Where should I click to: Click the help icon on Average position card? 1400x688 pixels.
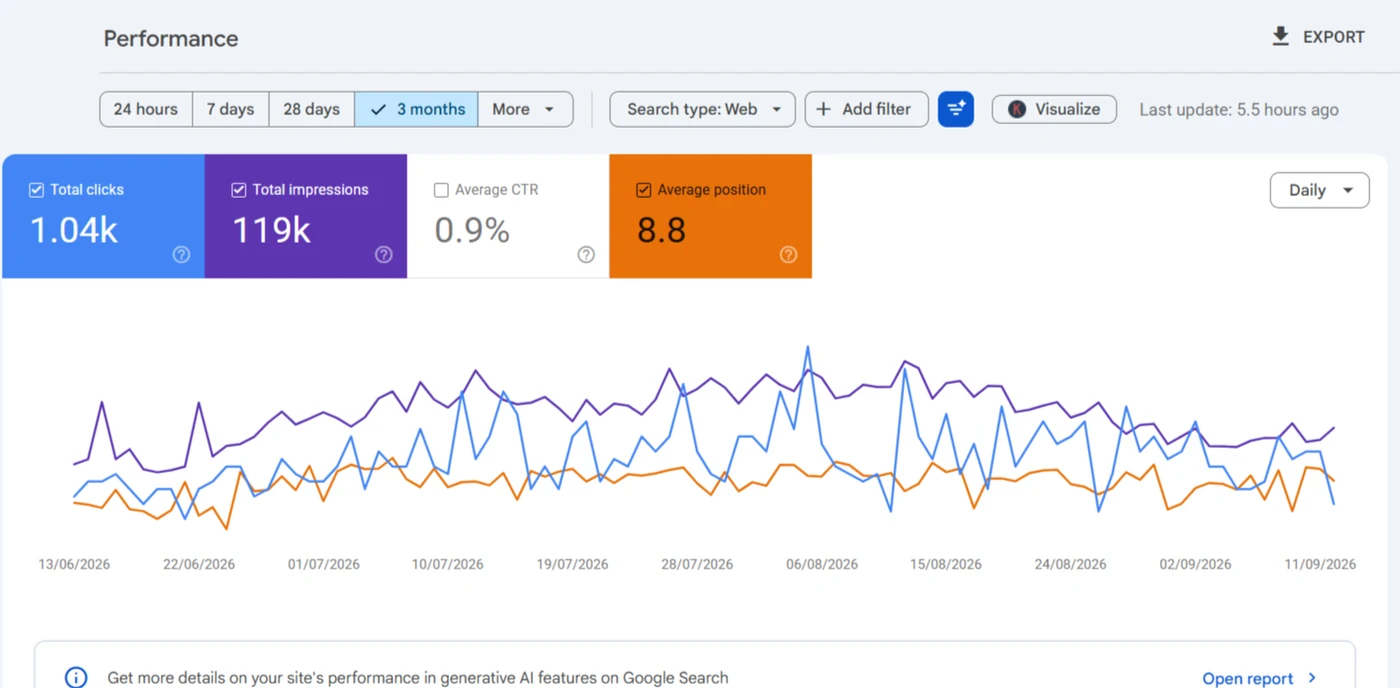788,255
